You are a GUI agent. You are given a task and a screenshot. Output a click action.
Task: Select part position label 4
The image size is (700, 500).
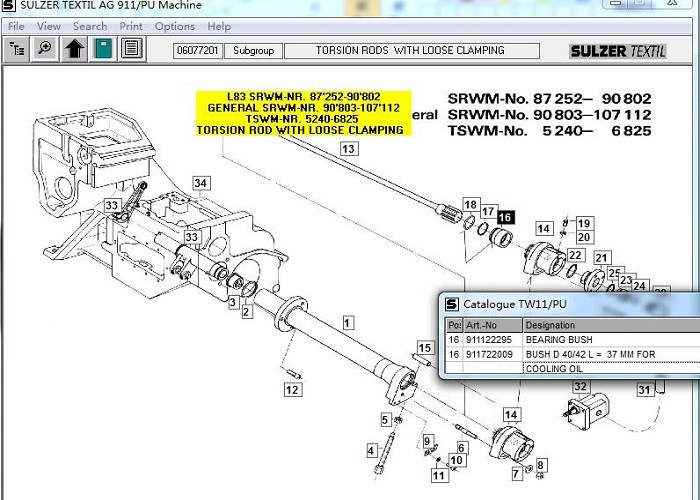click(x=371, y=451)
